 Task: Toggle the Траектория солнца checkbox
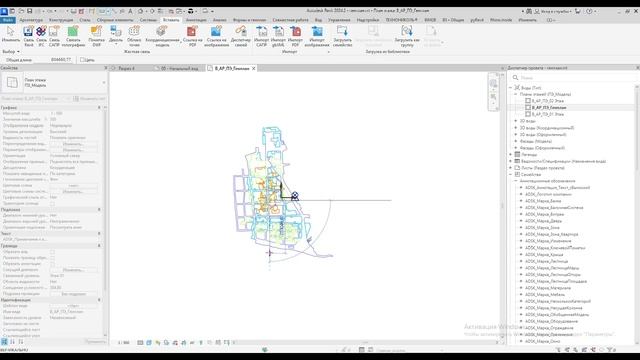pos(52,203)
